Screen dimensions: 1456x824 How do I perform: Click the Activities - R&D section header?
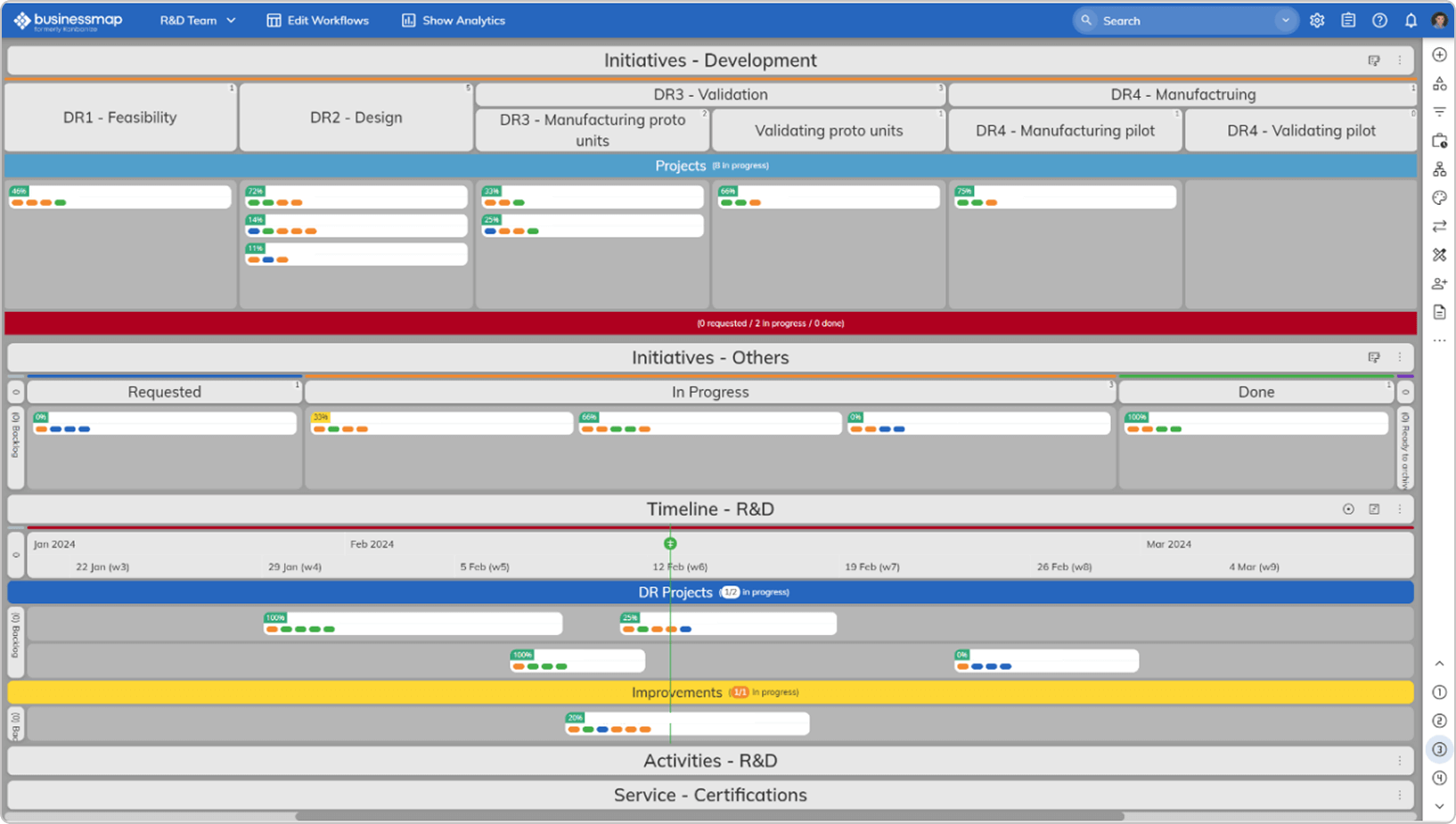[x=710, y=761]
